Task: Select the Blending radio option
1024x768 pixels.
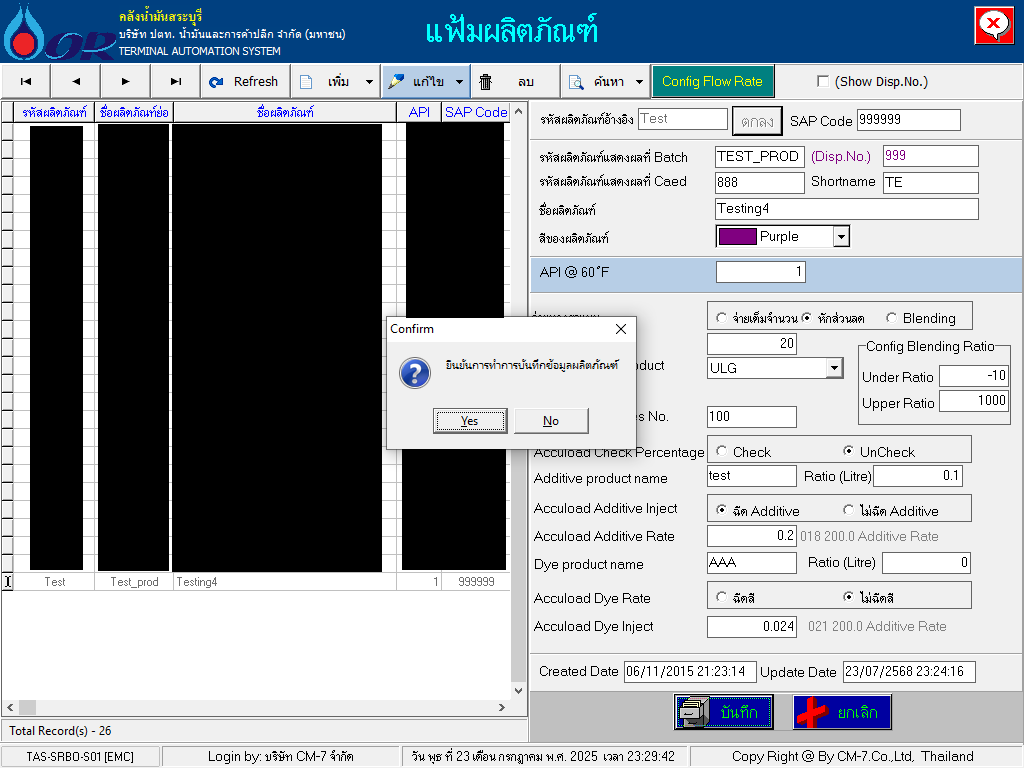Action: coord(892,318)
